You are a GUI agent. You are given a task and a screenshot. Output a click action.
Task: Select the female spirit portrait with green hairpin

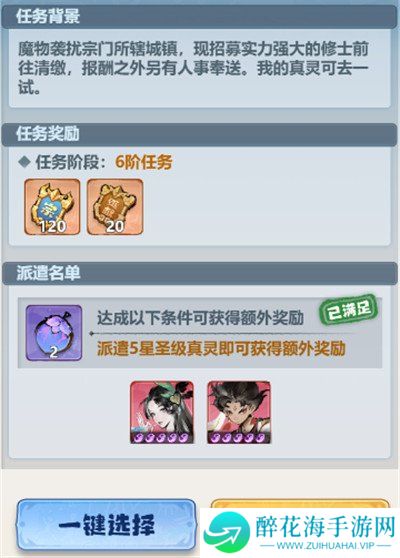pos(162,412)
